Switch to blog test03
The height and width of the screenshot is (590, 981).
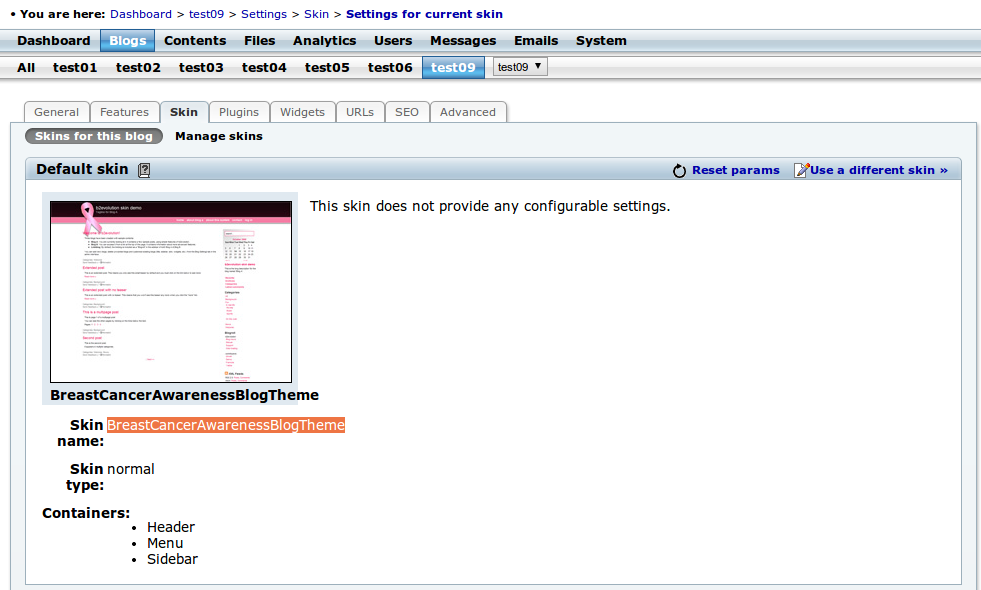(x=201, y=68)
